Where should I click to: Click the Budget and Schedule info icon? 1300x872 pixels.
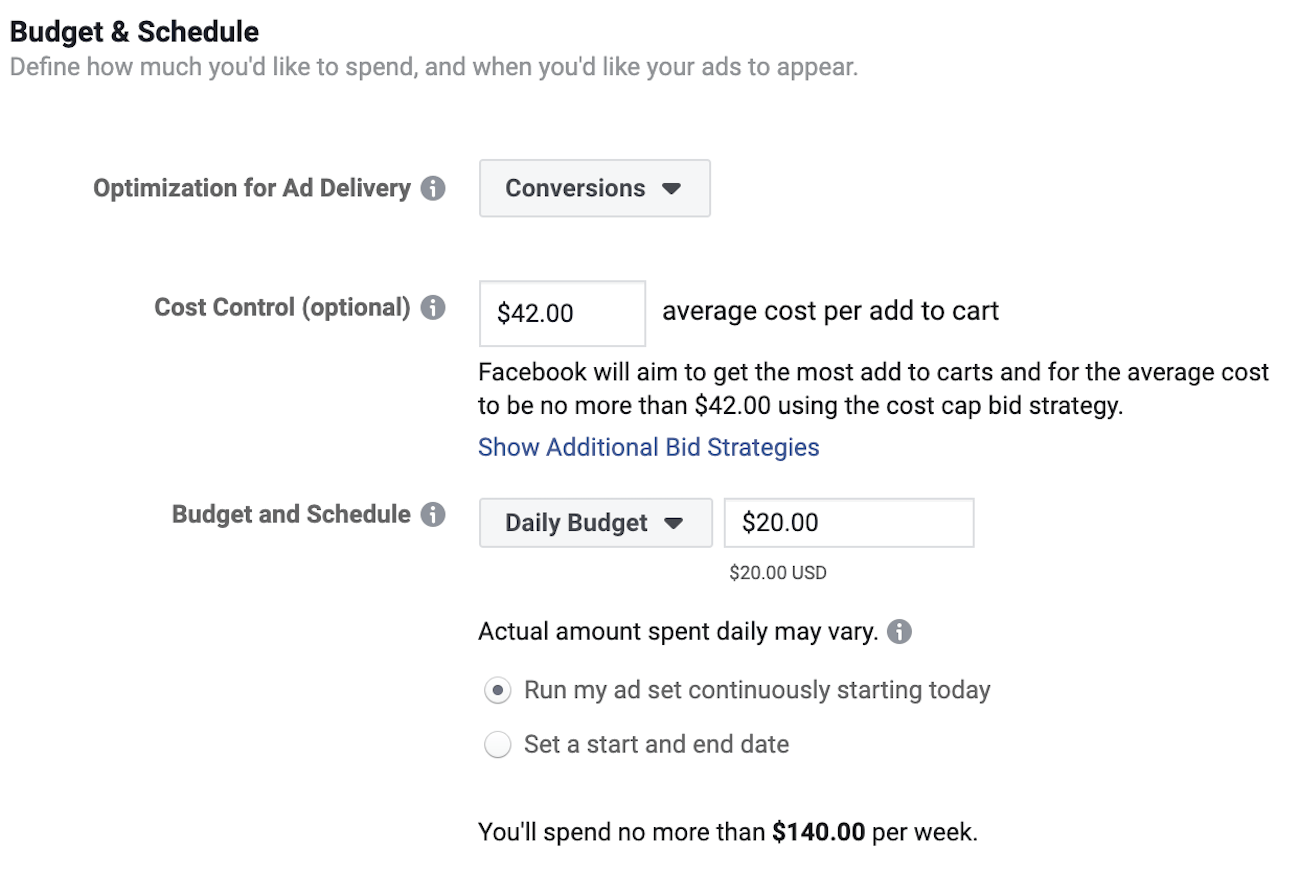(434, 513)
